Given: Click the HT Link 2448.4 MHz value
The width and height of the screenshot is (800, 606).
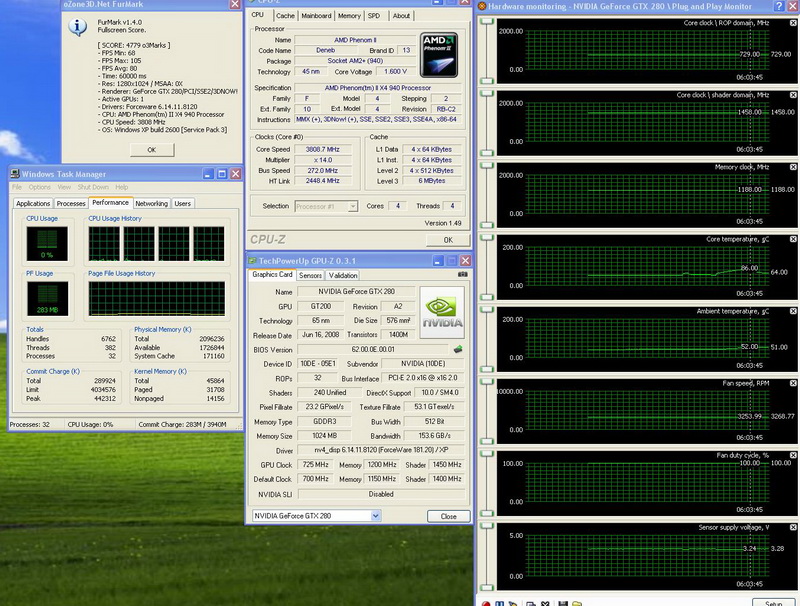Looking at the screenshot, I should click(322, 181).
